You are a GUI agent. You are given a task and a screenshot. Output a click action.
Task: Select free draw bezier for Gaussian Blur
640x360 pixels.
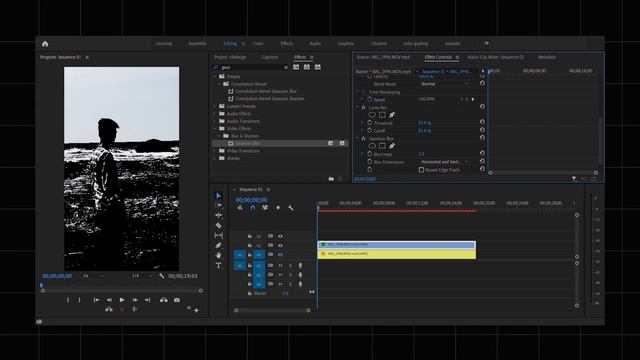[392, 146]
